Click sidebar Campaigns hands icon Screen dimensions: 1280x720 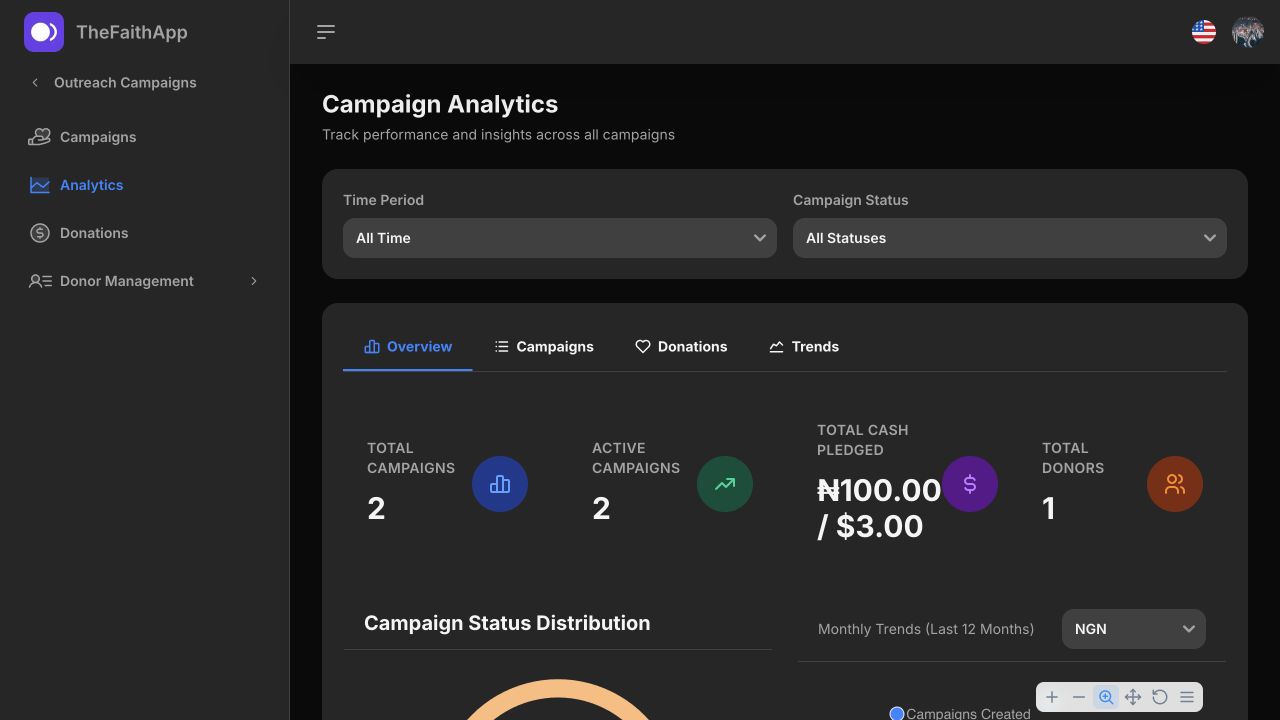40,137
